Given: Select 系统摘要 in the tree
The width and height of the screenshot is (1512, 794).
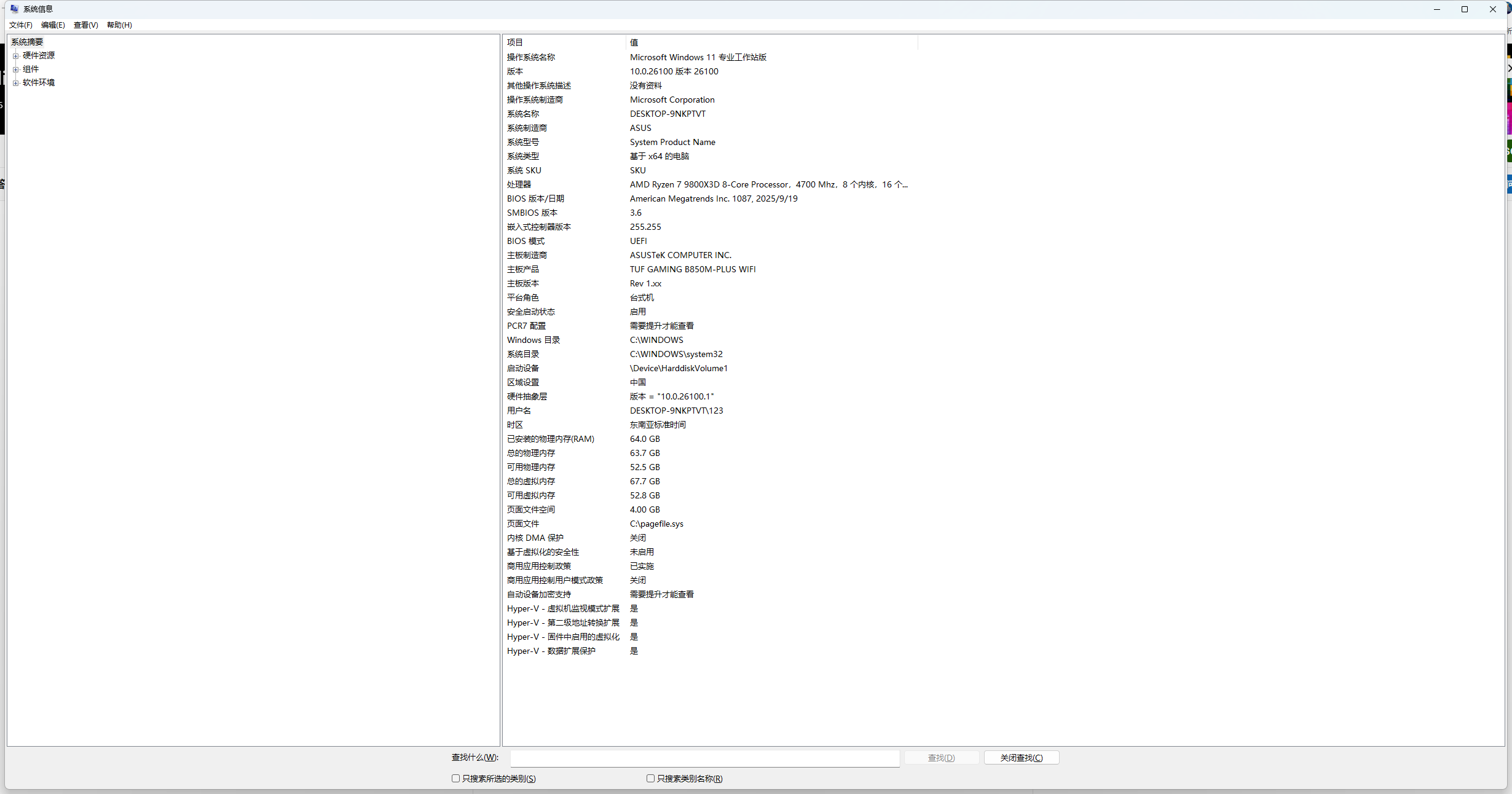Looking at the screenshot, I should 27,42.
